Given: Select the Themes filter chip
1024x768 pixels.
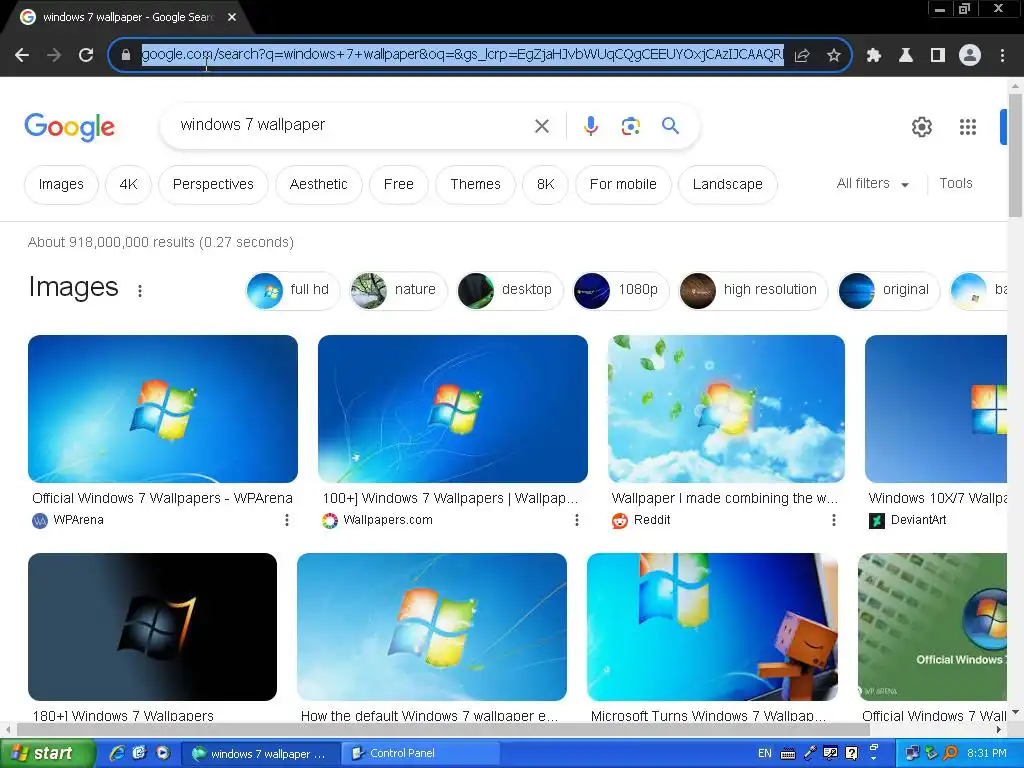Looking at the screenshot, I should click(x=475, y=184).
